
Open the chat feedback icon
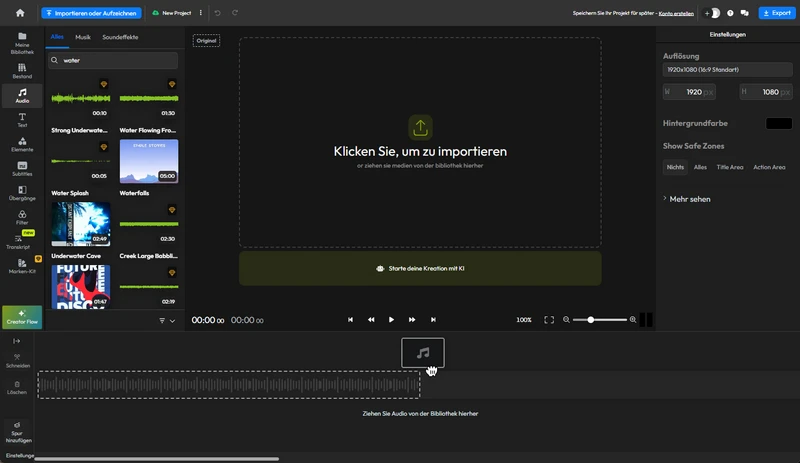(745, 13)
